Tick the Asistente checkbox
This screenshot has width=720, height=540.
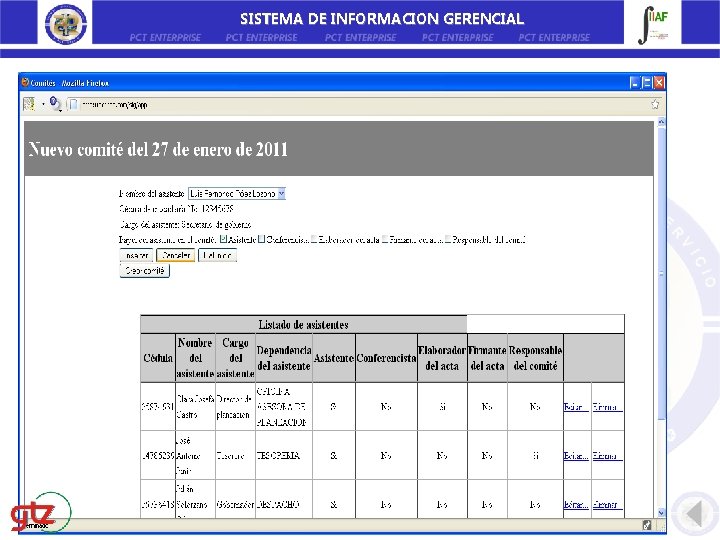pos(223,239)
